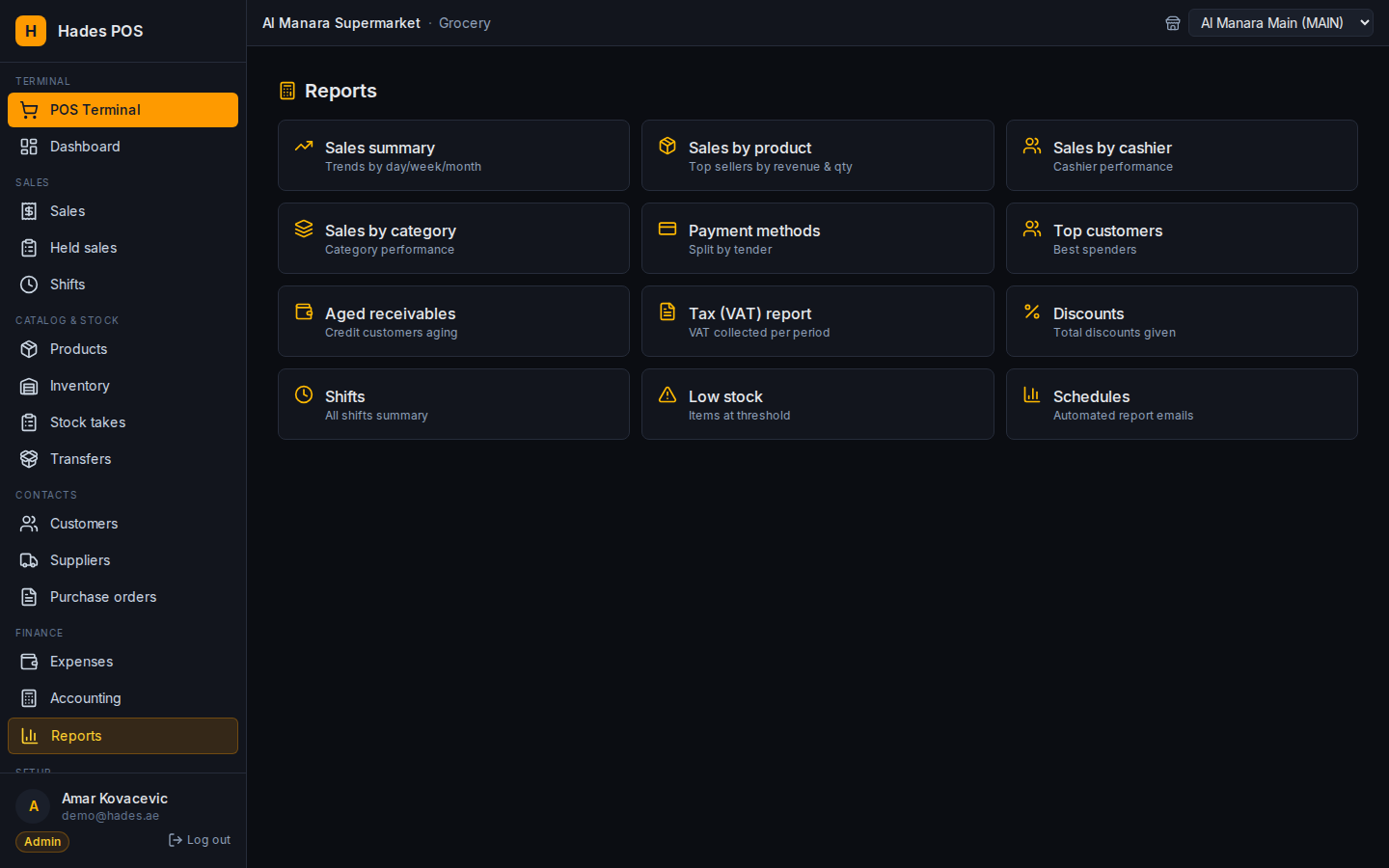Click 'Items at threshold' subtitle text
Image resolution: width=1389 pixels, height=868 pixels.
[739, 416]
